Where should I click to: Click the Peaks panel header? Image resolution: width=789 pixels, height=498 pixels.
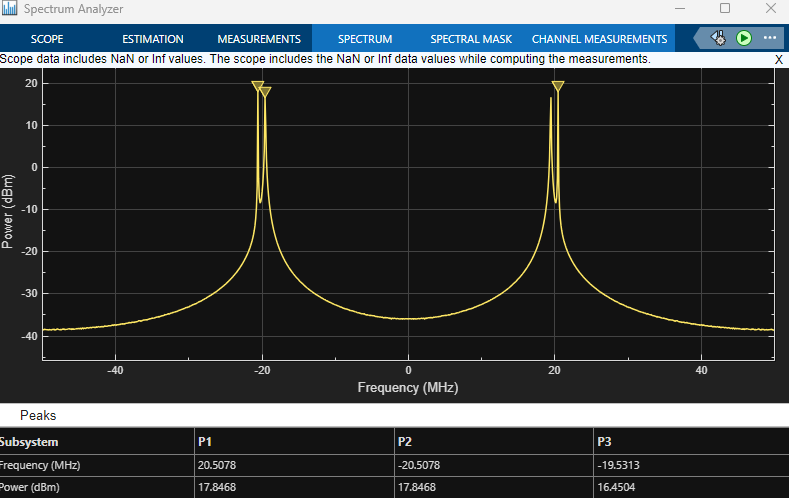point(38,415)
